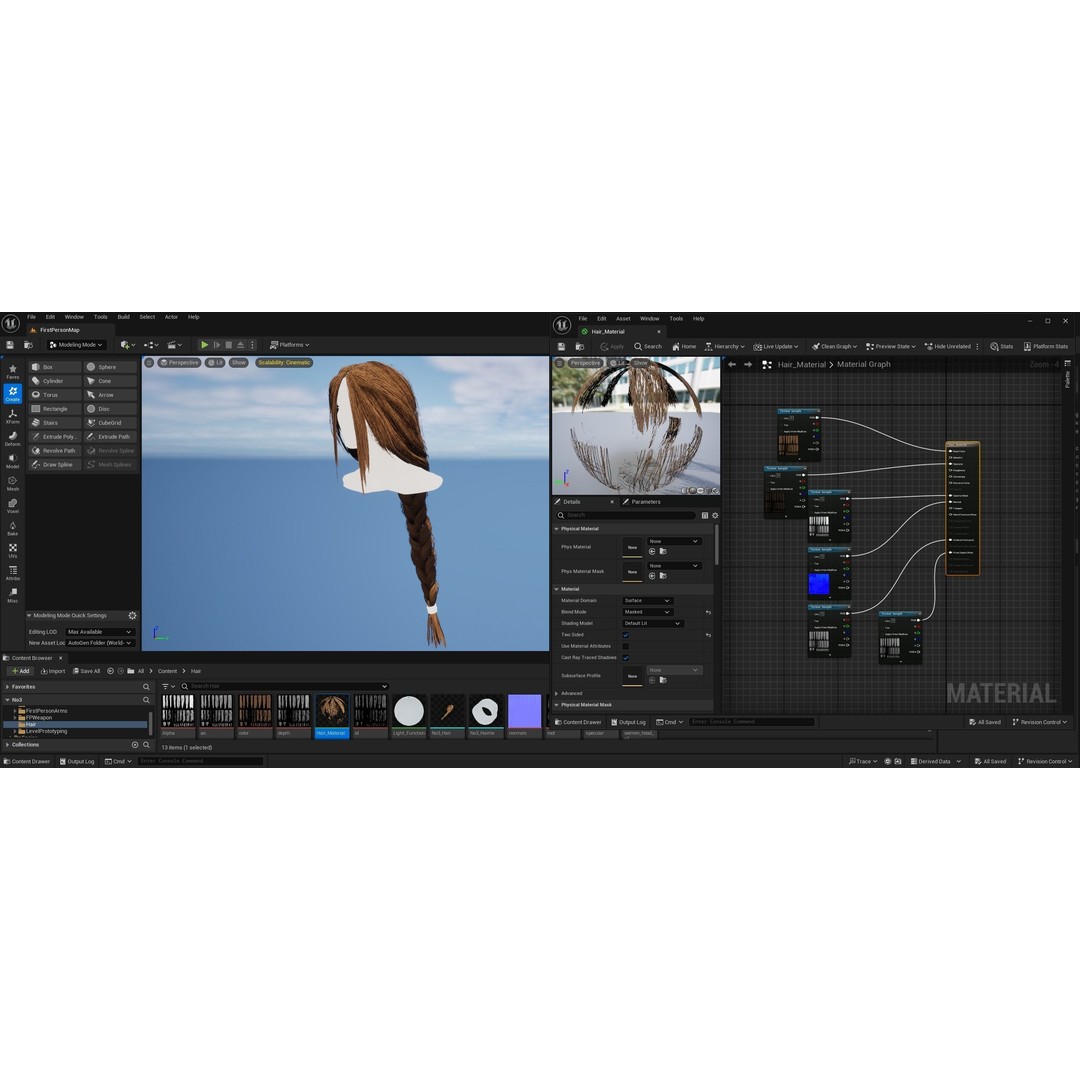This screenshot has height=1080, width=1080.
Task: Open the Blend Mode dropdown showing Masked
Action: coord(648,612)
